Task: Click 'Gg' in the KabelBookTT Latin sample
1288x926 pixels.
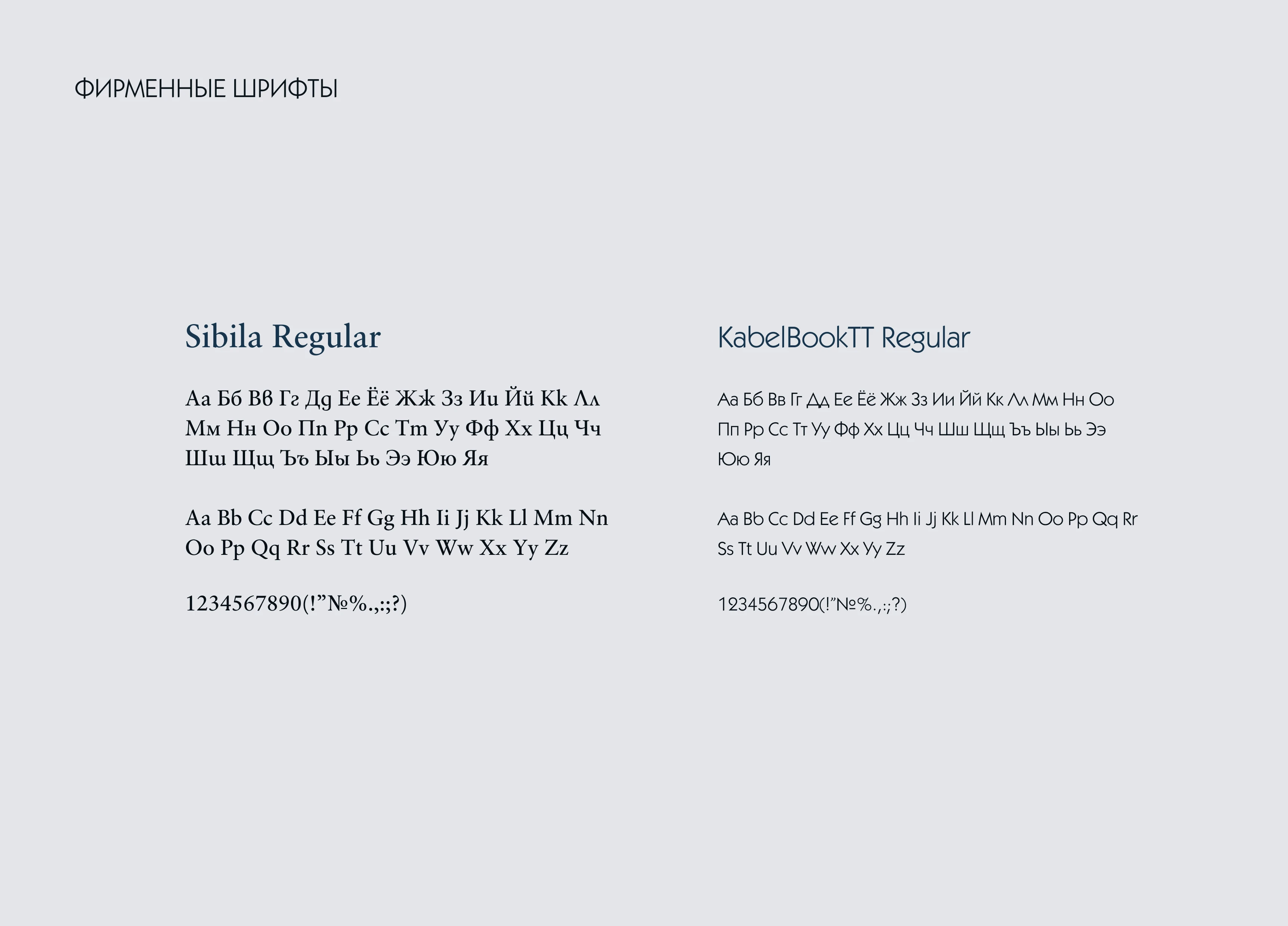Action: [871, 519]
